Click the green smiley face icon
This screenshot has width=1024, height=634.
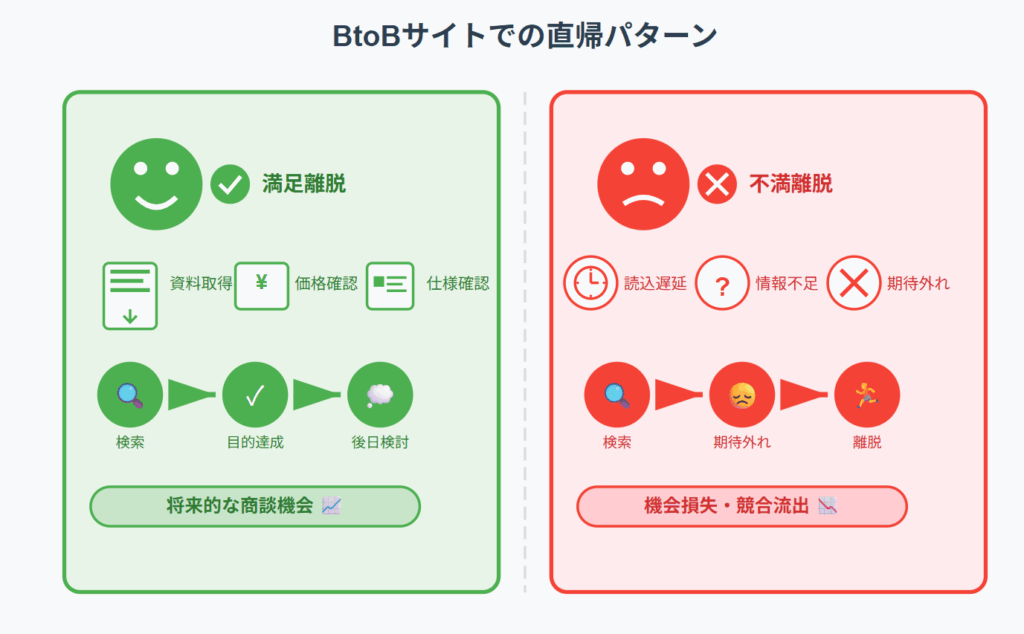tap(156, 184)
